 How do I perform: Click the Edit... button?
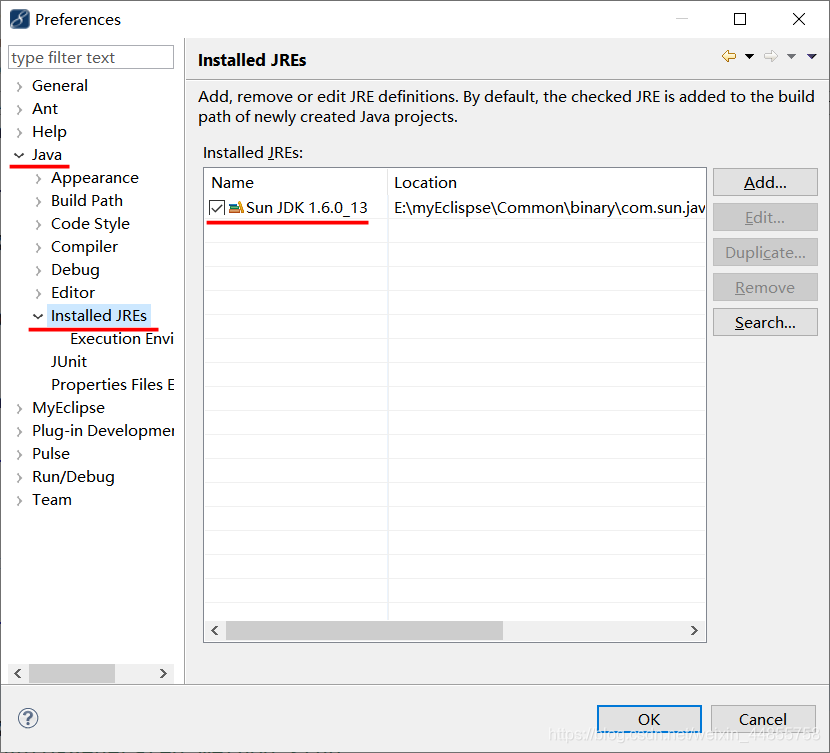765,217
